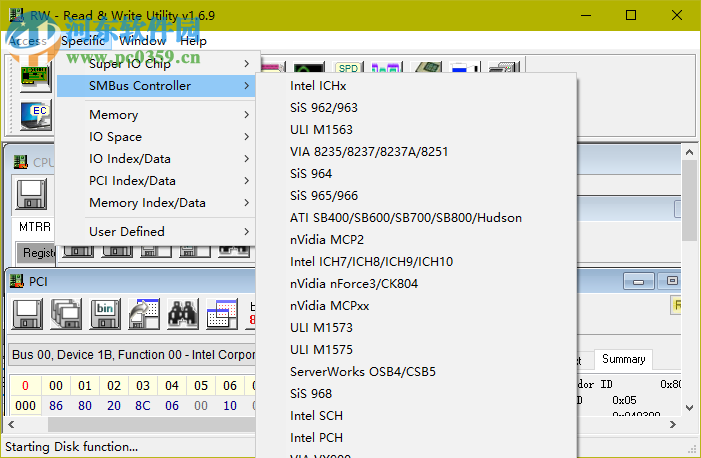Open the Window menu
The image size is (701, 458).
click(x=142, y=41)
